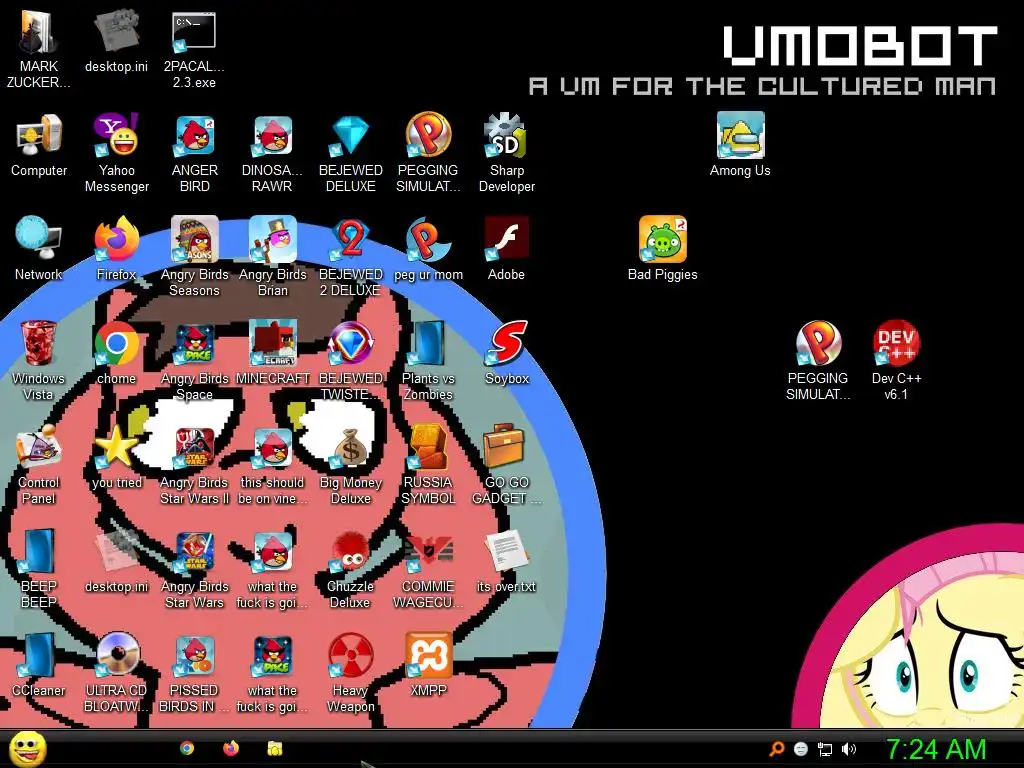Image resolution: width=1024 pixels, height=768 pixels.
Task: Open the network tray icon
Action: (825, 749)
